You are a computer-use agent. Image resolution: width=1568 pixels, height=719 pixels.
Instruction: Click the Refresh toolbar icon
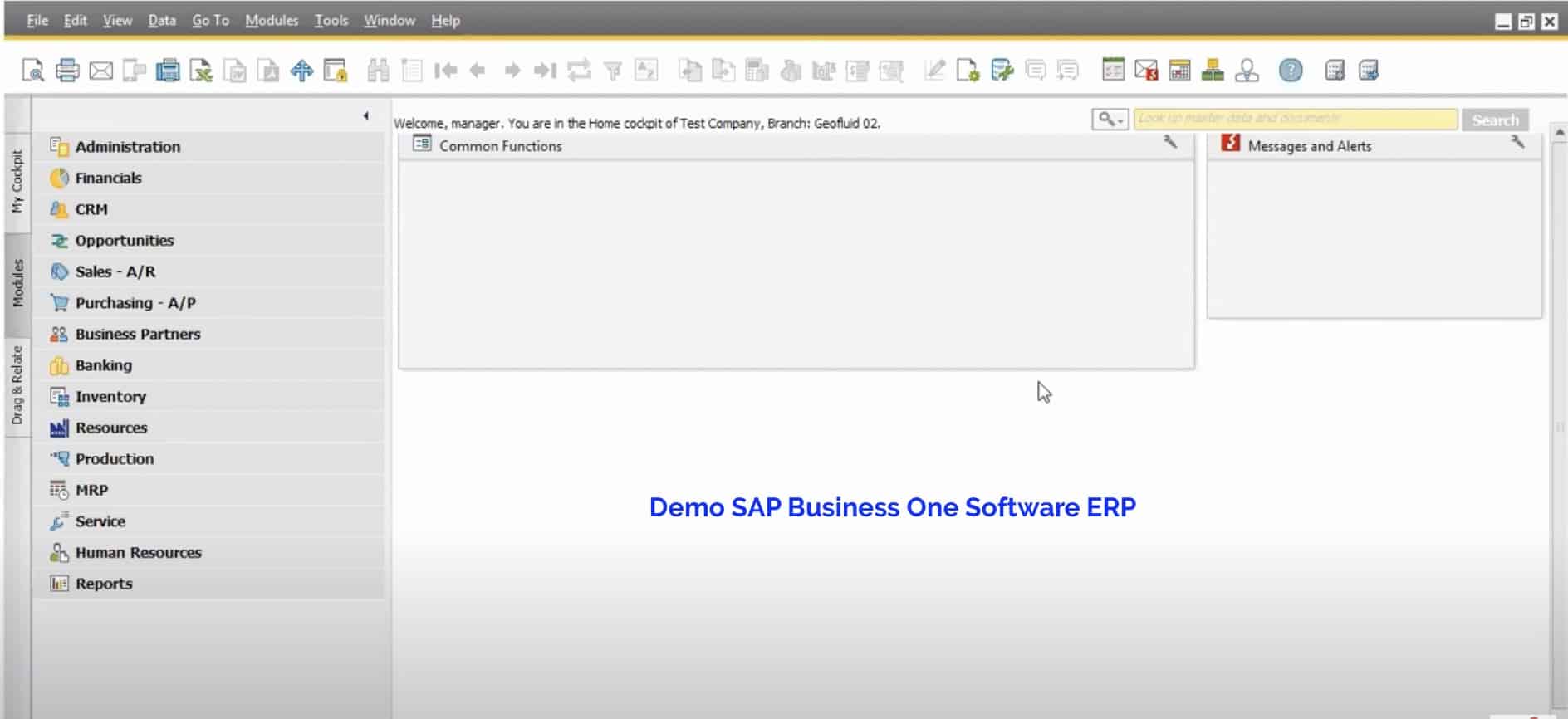pos(579,71)
